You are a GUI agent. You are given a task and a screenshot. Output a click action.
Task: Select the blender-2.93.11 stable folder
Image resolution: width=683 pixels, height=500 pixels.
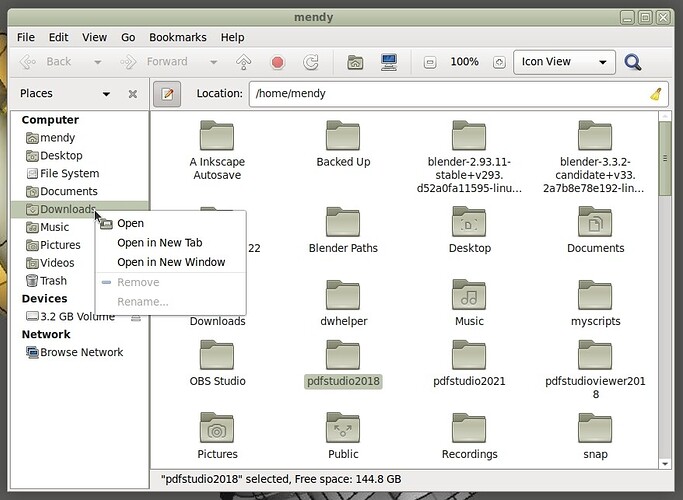coord(469,157)
